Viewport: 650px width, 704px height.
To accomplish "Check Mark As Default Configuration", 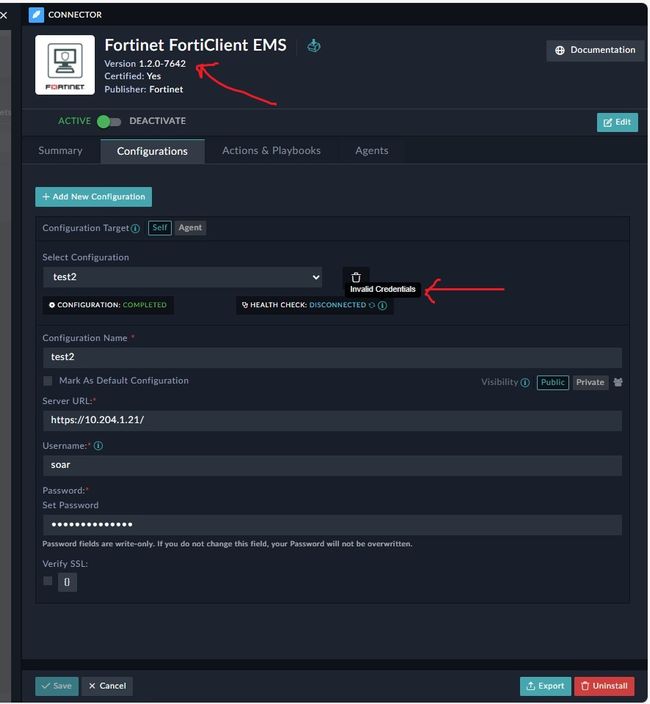I will click(48, 381).
